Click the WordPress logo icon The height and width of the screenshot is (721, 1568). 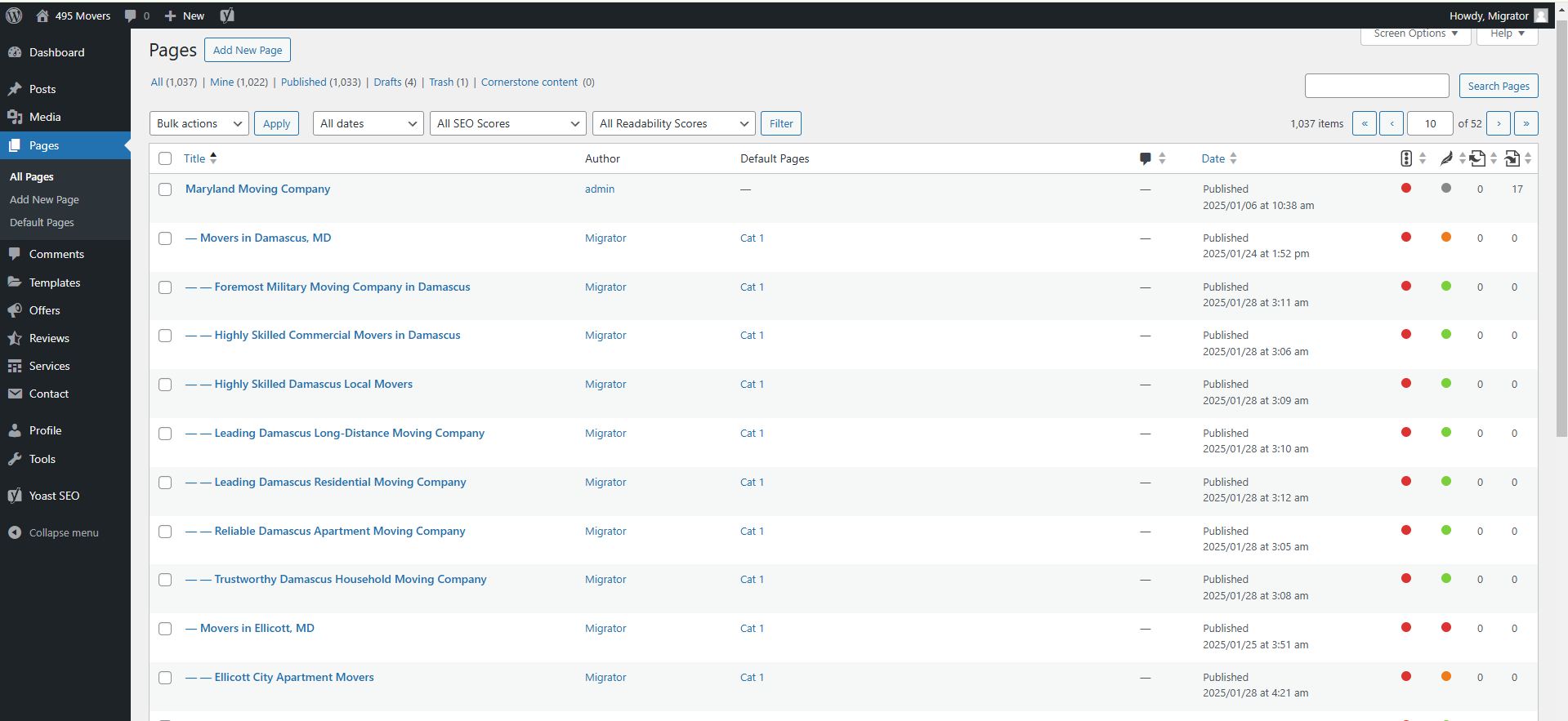tap(14, 16)
